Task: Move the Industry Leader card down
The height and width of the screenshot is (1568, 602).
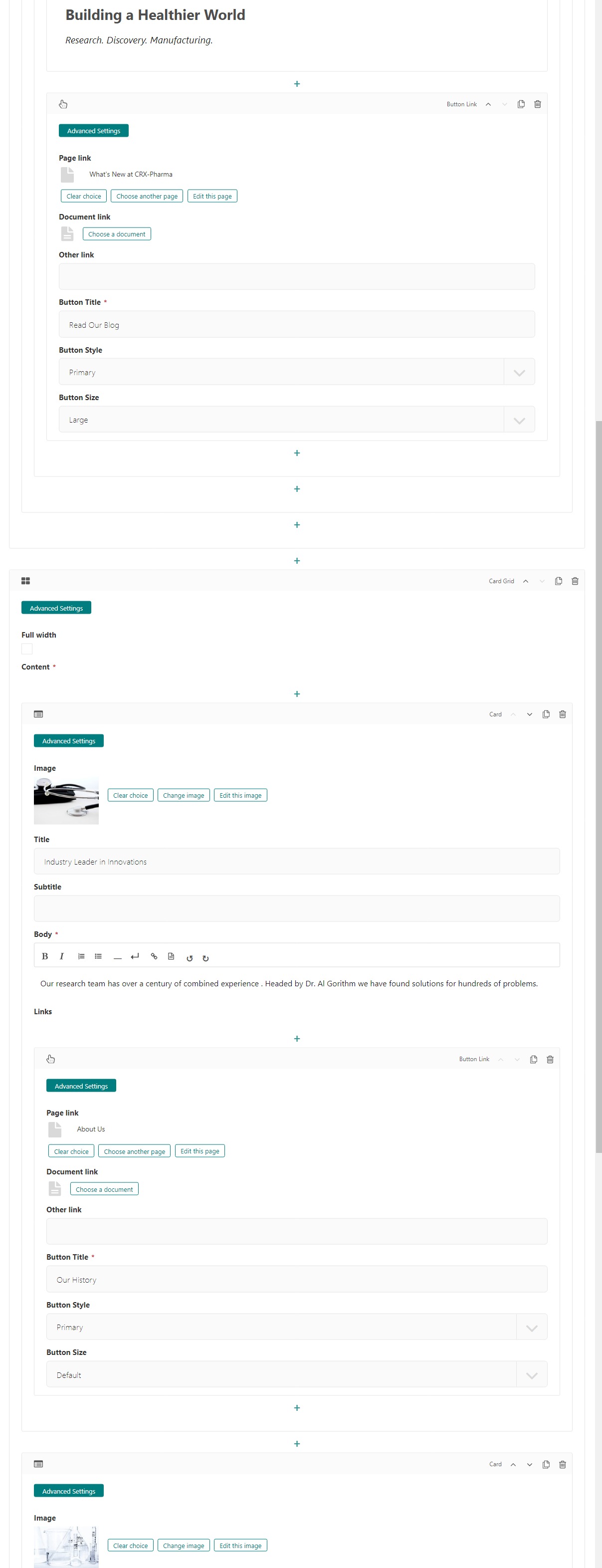Action: [529, 714]
